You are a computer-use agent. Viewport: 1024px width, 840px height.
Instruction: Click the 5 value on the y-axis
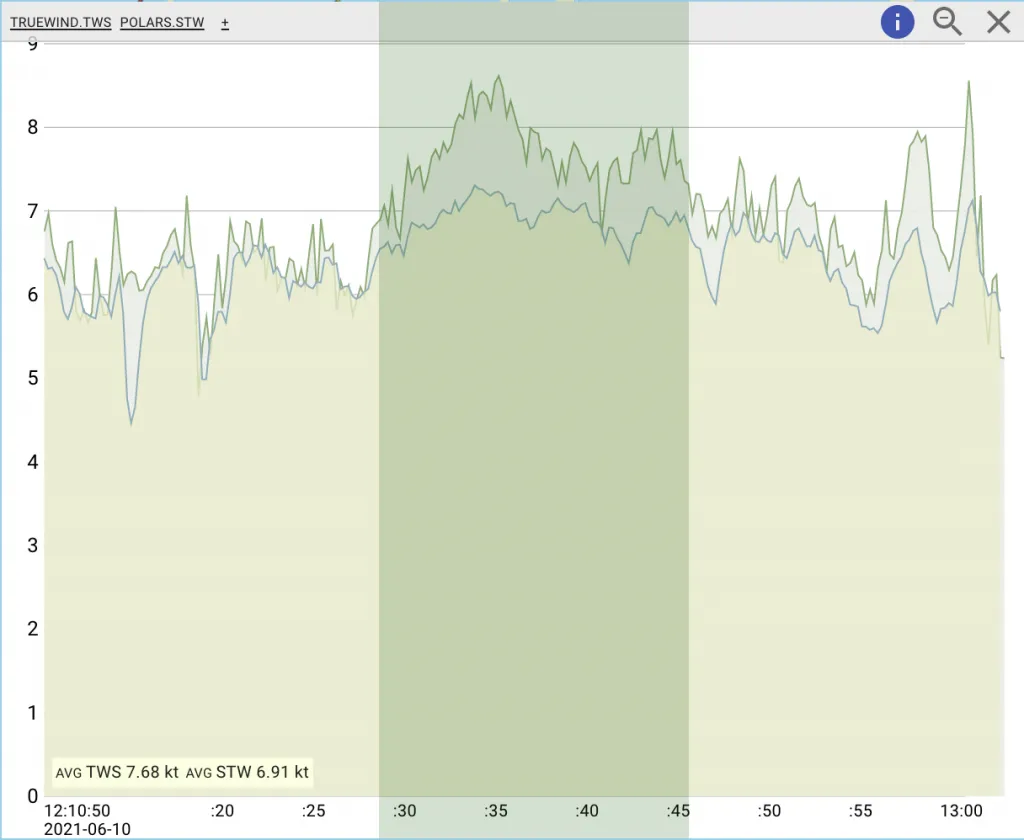pyautogui.click(x=32, y=378)
